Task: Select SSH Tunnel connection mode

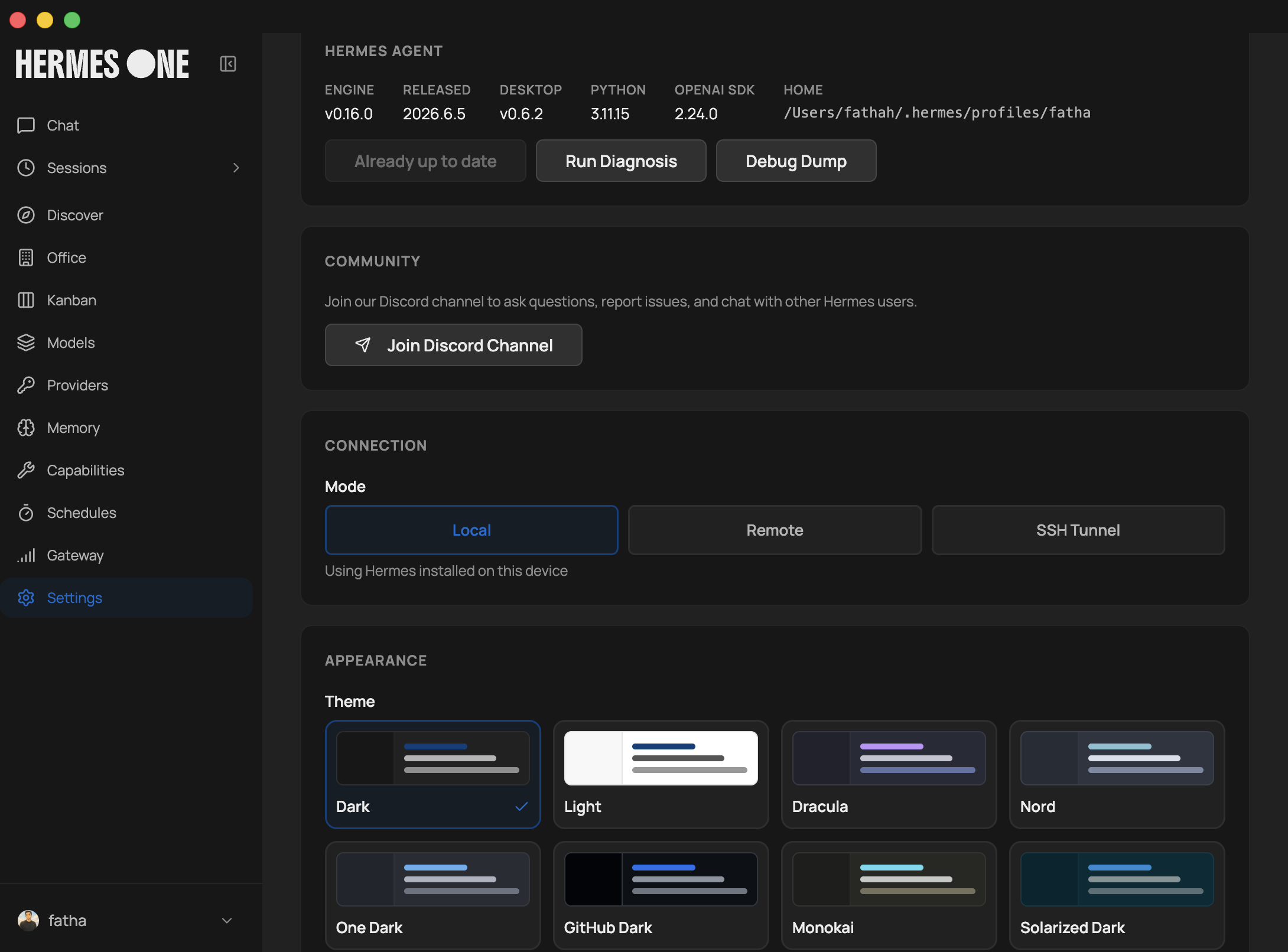Action: [x=1078, y=530]
